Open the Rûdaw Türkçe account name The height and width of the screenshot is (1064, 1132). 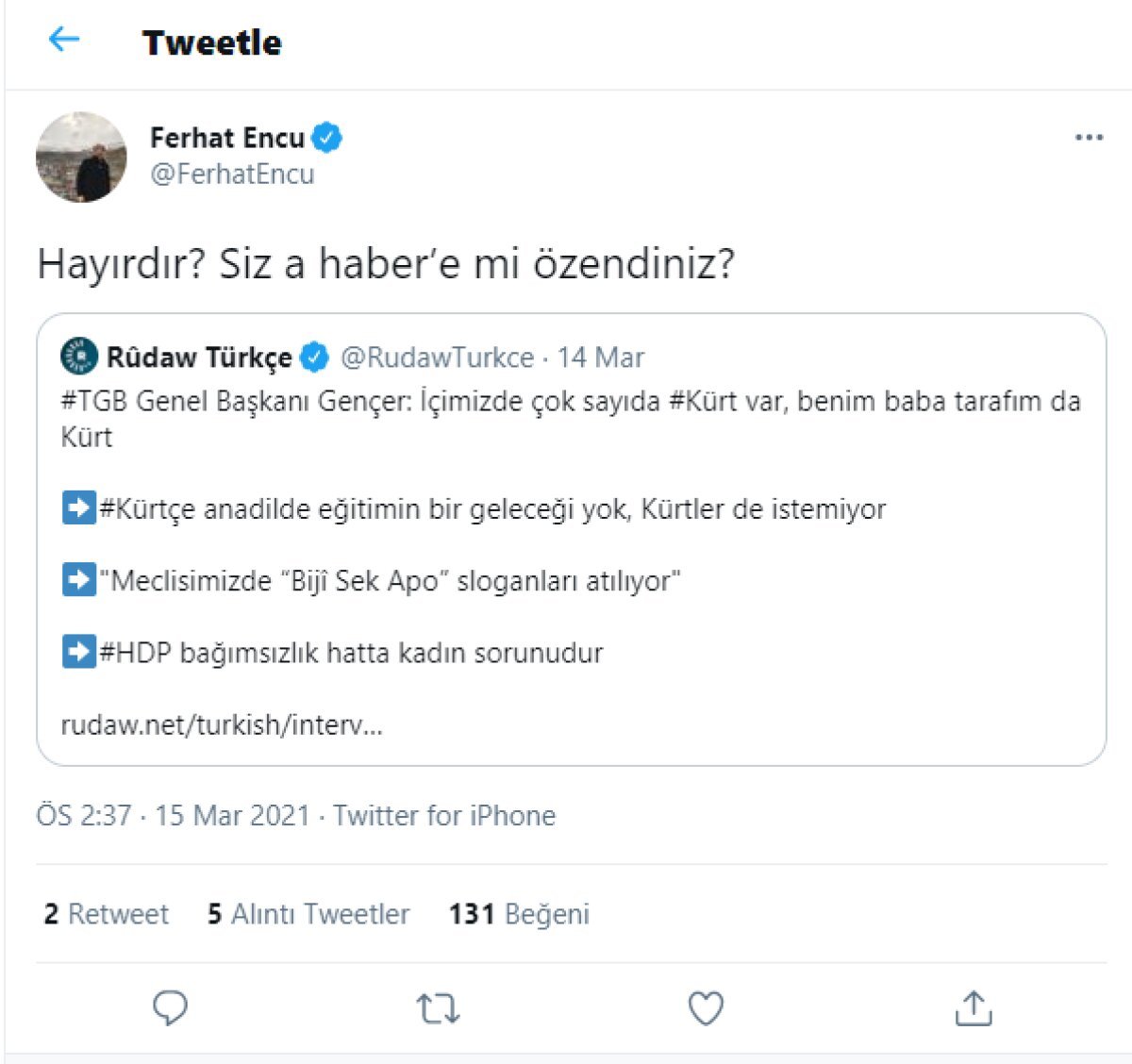[199, 357]
